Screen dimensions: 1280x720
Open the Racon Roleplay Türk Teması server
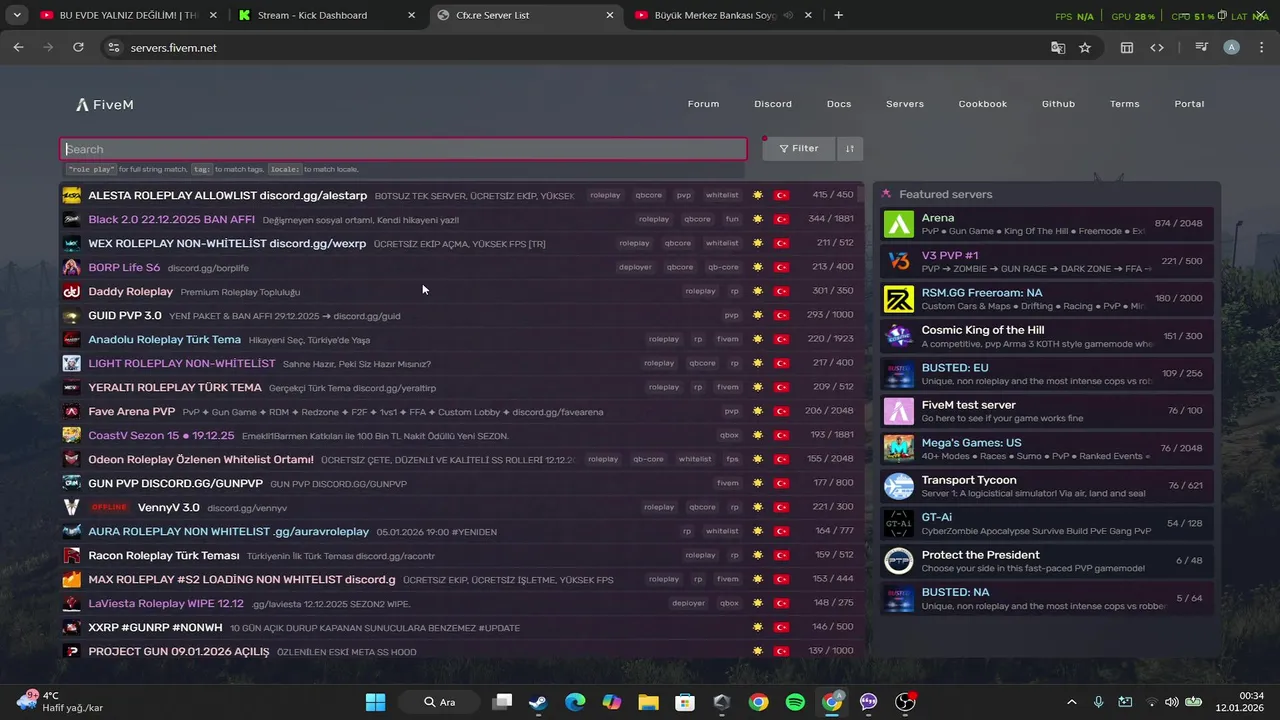pos(461,556)
